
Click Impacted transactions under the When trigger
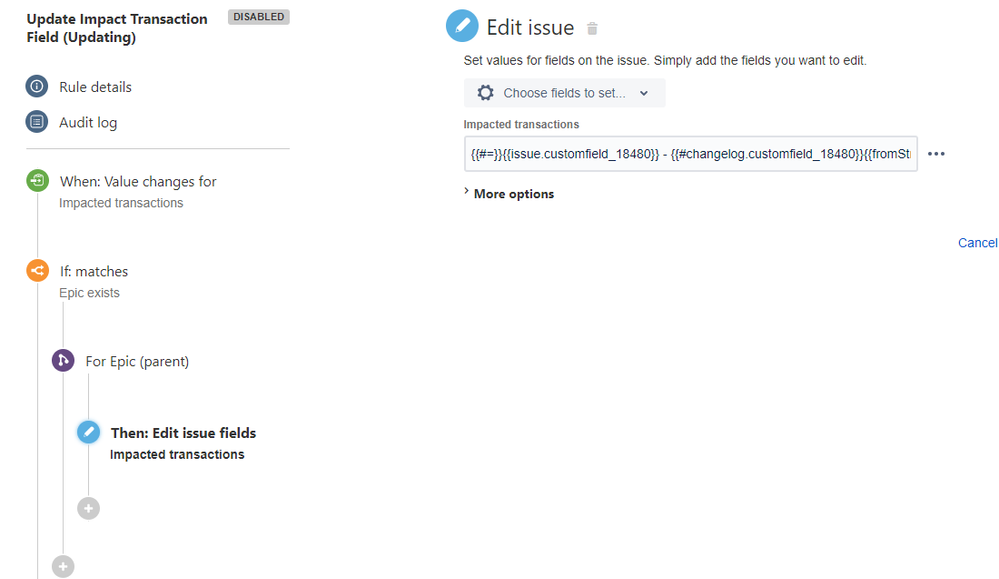[121, 203]
